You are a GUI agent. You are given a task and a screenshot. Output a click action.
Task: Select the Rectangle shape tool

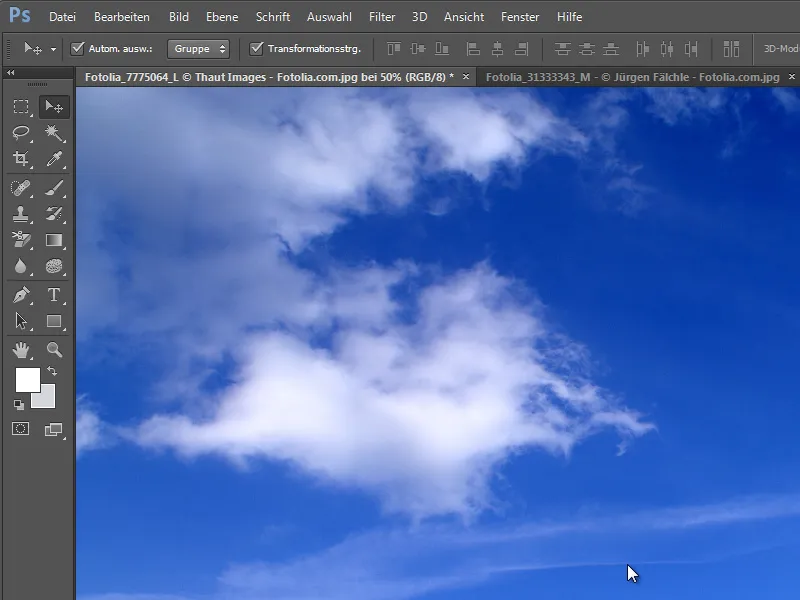tap(54, 321)
